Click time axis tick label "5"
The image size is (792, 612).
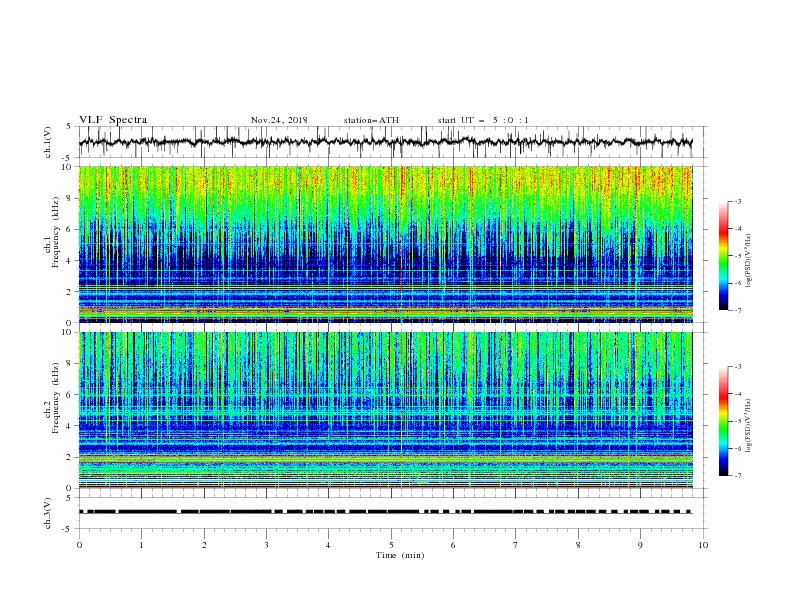391,545
